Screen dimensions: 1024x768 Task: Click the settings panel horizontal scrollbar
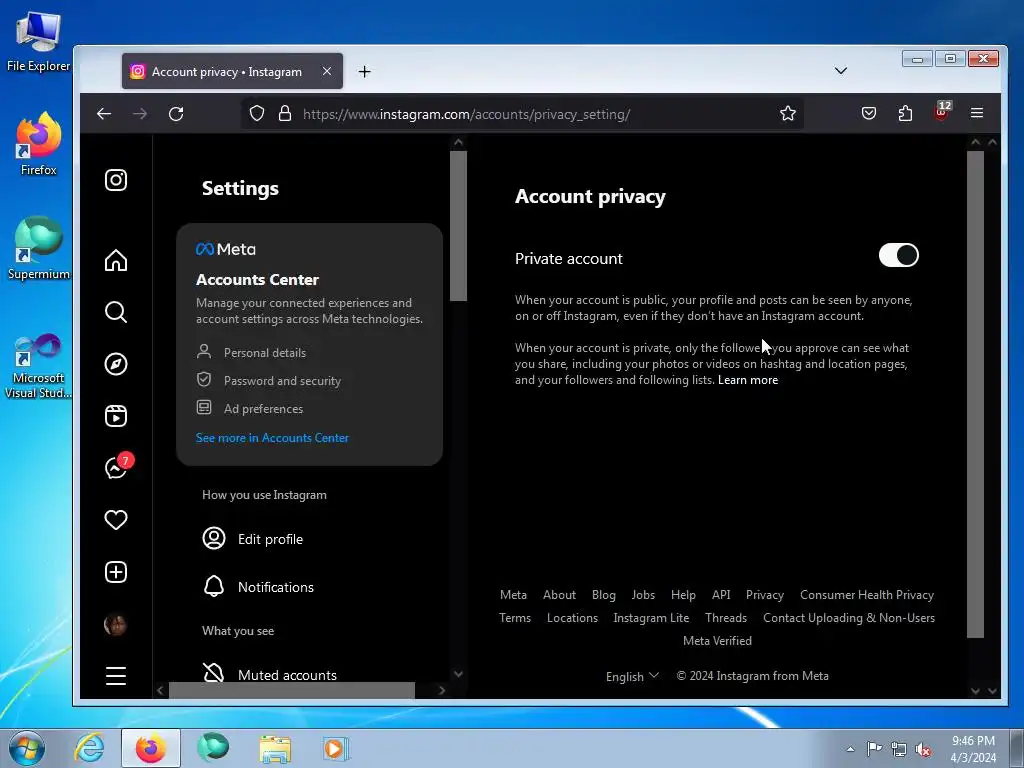pos(292,690)
